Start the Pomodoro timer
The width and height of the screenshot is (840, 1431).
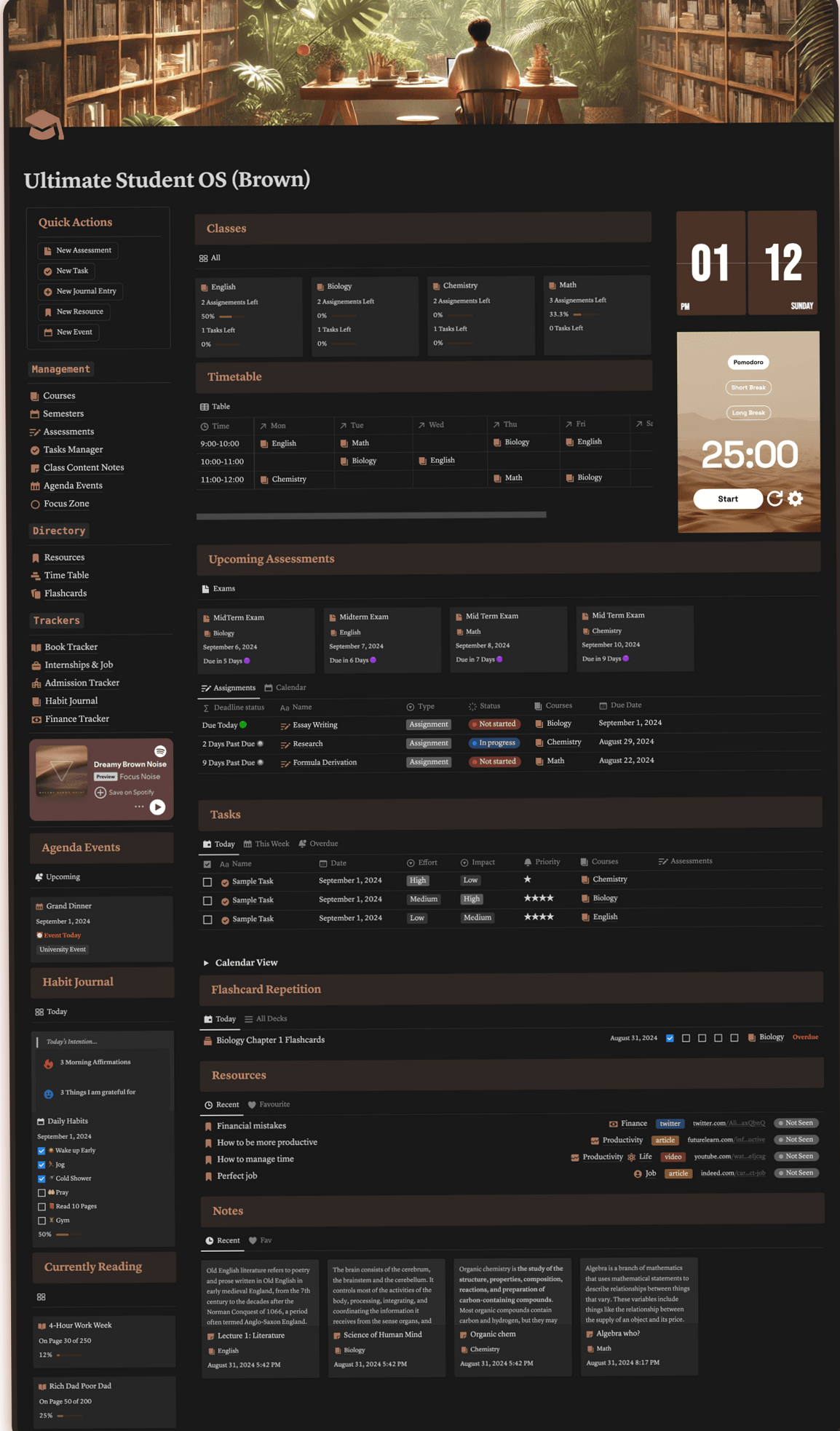coord(728,499)
